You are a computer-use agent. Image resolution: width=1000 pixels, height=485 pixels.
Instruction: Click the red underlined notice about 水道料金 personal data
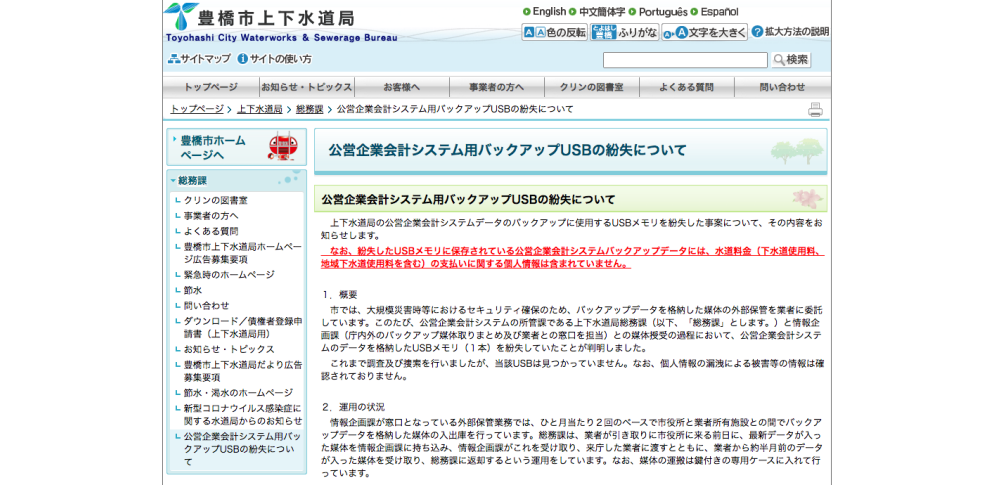pyautogui.click(x=573, y=257)
